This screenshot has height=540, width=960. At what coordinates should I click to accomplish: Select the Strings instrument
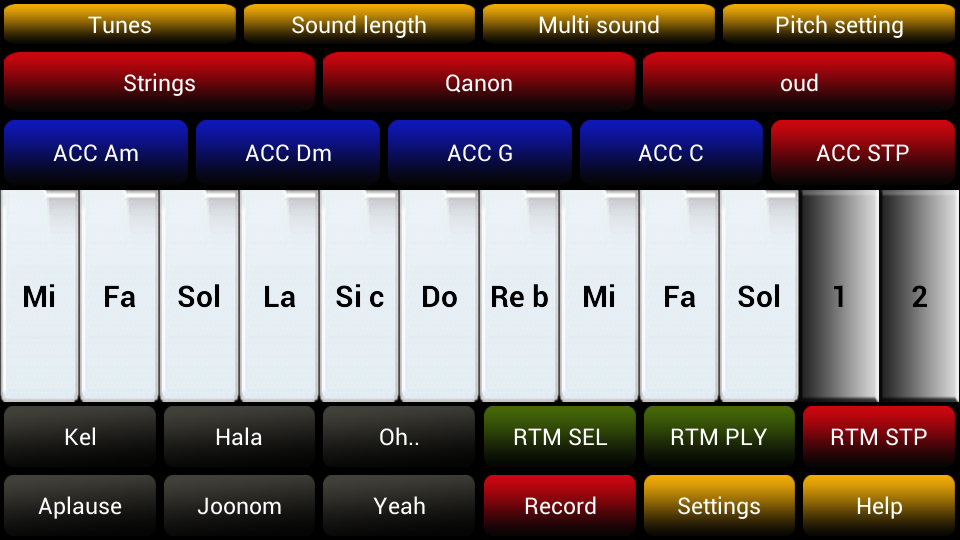click(x=159, y=83)
